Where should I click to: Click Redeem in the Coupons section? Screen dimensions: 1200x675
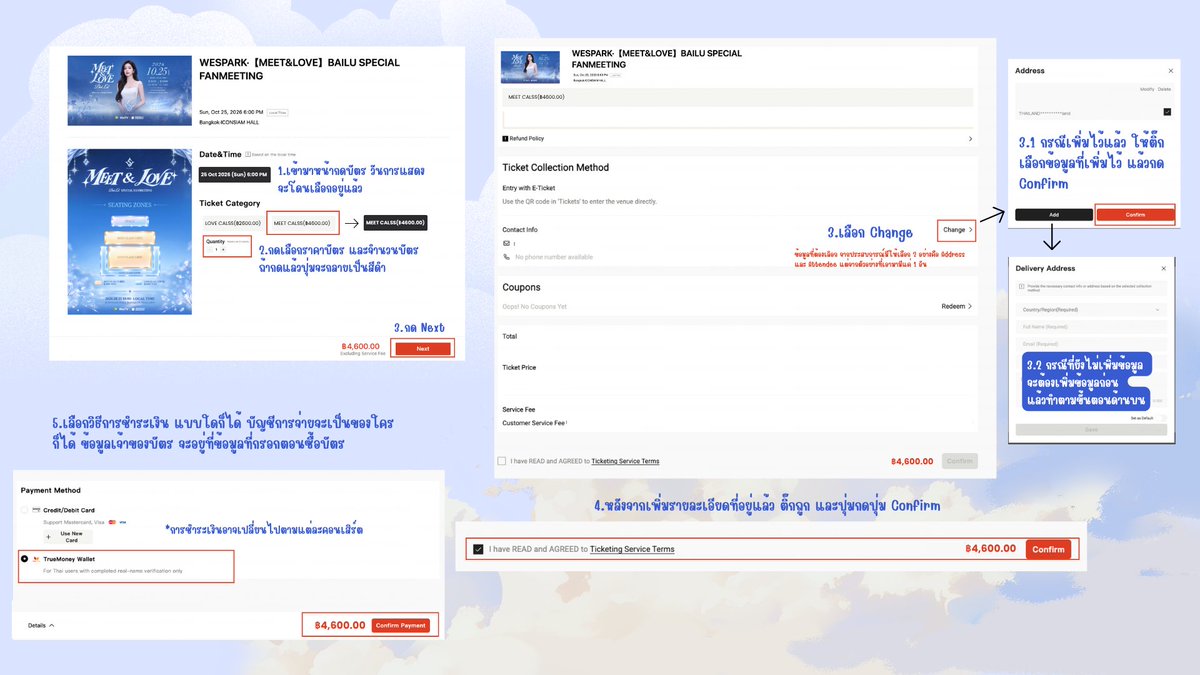(x=956, y=306)
